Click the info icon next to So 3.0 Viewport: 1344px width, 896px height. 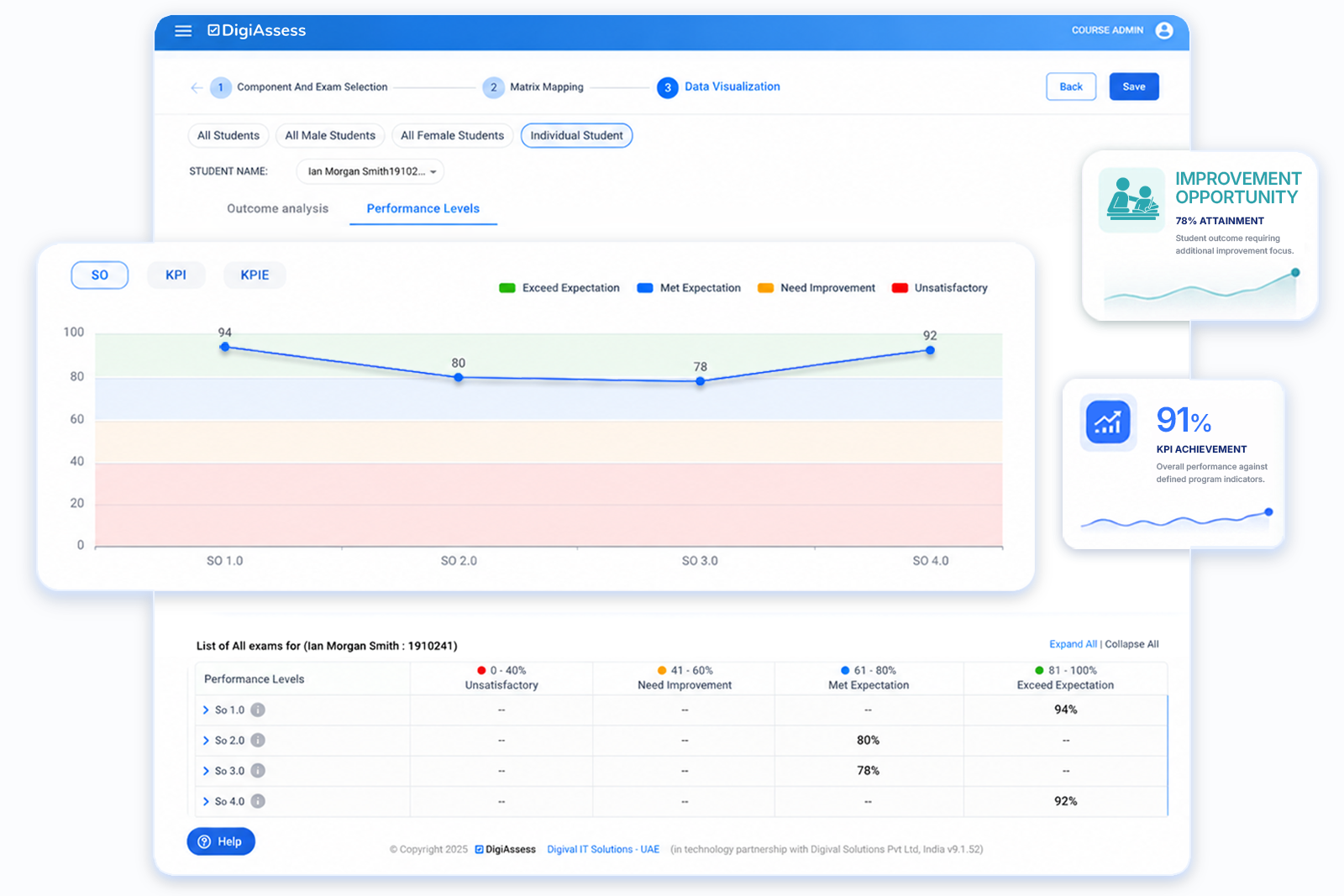(x=258, y=771)
